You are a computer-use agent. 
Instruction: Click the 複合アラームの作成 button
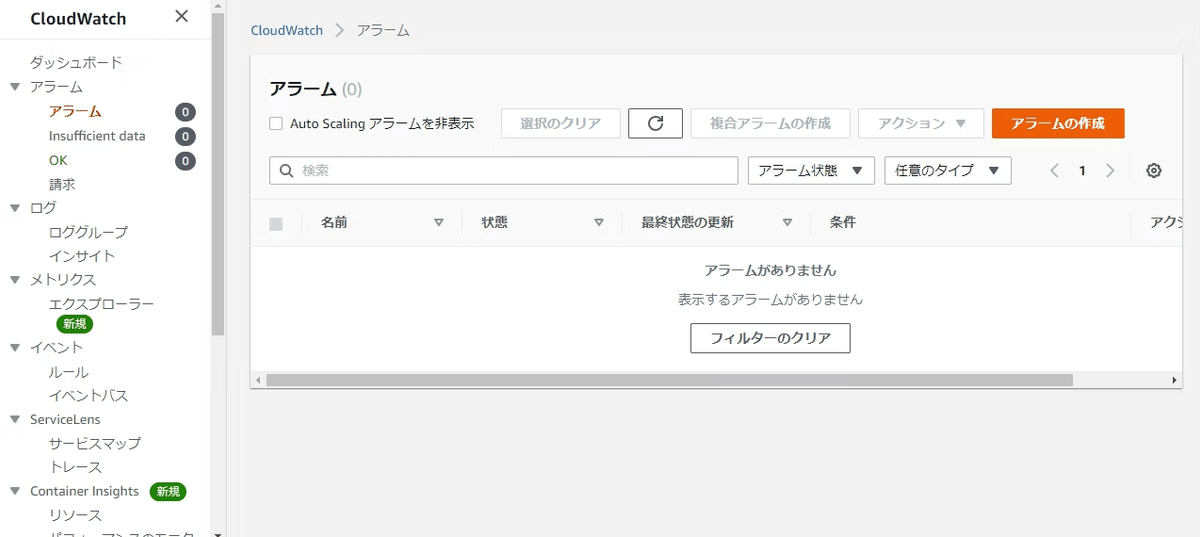tap(770, 123)
